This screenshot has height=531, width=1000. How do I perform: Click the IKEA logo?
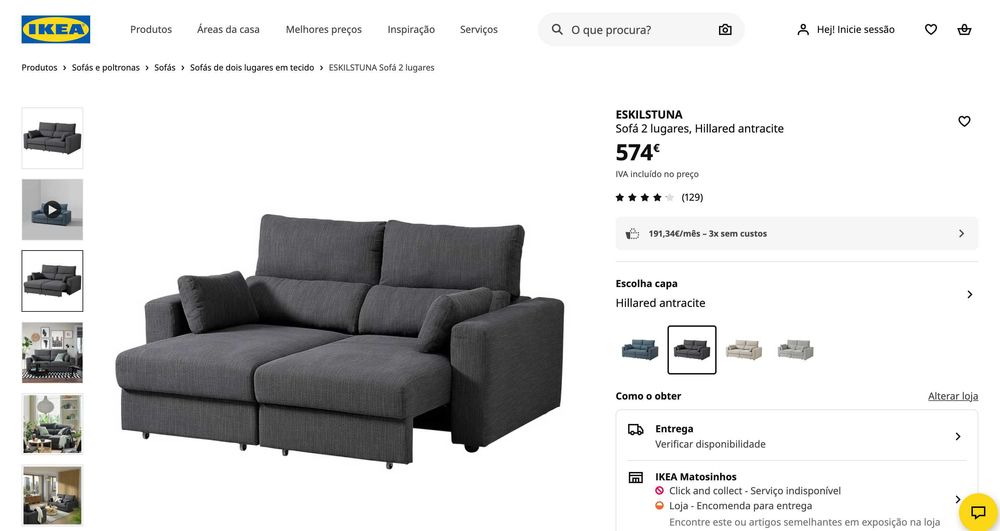click(x=55, y=29)
